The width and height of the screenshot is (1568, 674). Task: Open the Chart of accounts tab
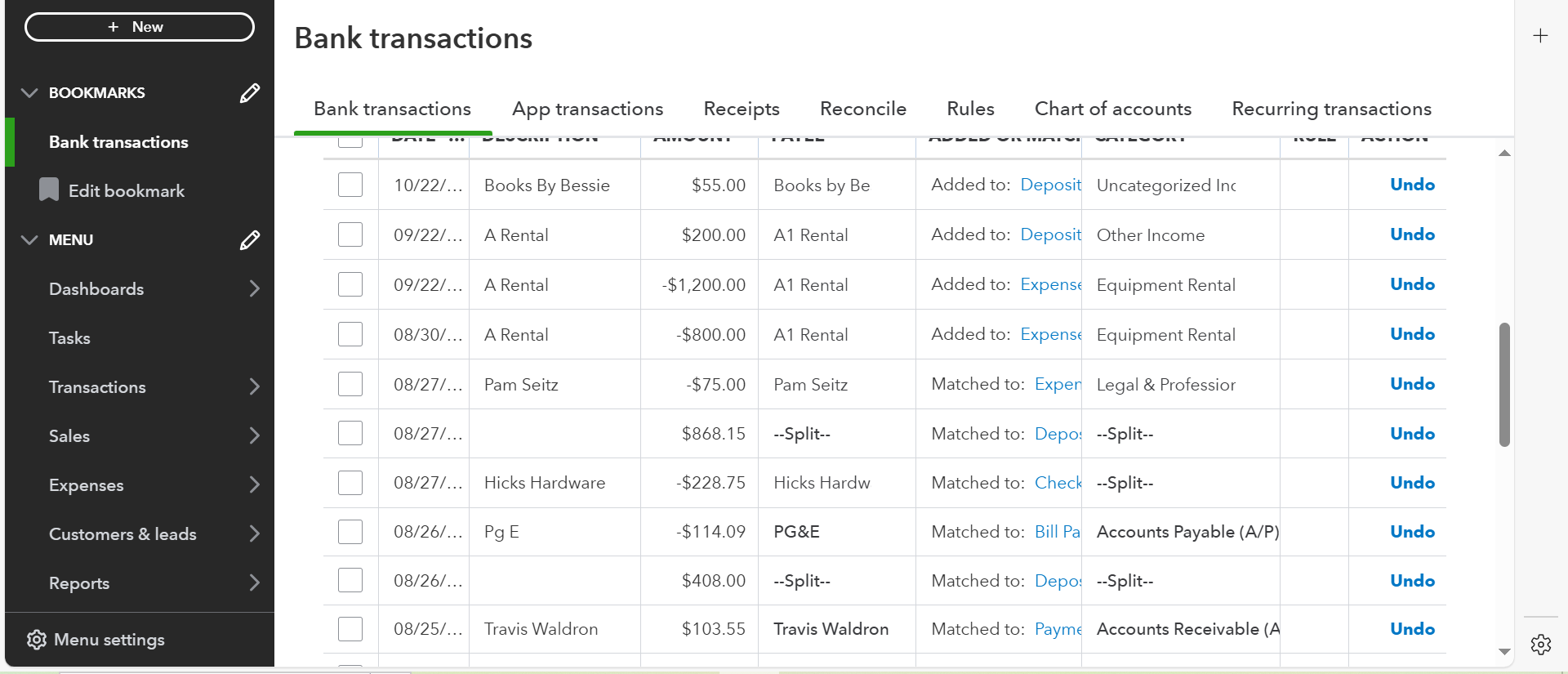click(1112, 109)
